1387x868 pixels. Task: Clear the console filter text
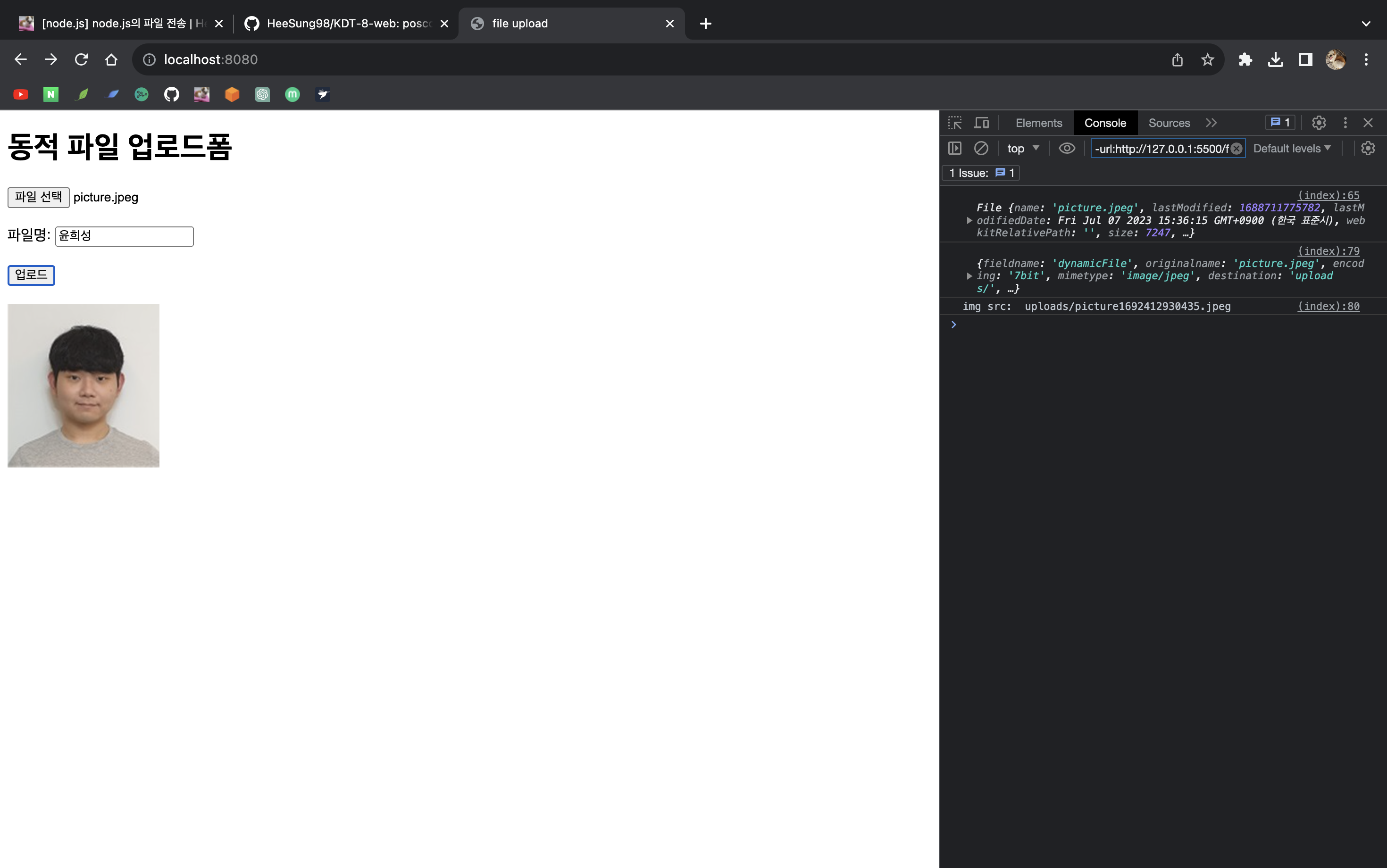tap(1237, 149)
